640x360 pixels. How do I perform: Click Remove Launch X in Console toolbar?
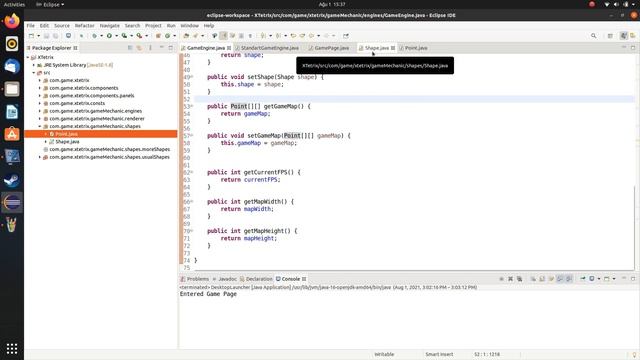tap(510, 279)
